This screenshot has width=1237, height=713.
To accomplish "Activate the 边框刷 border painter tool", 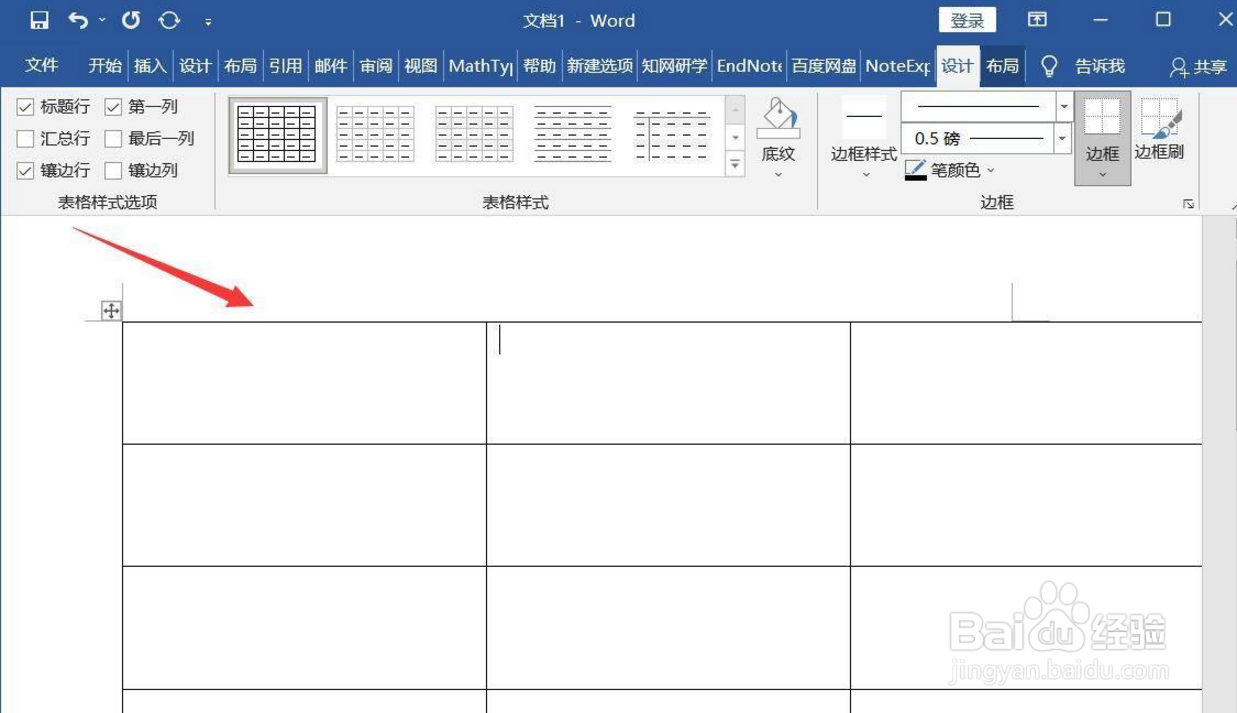I will 1160,128.
